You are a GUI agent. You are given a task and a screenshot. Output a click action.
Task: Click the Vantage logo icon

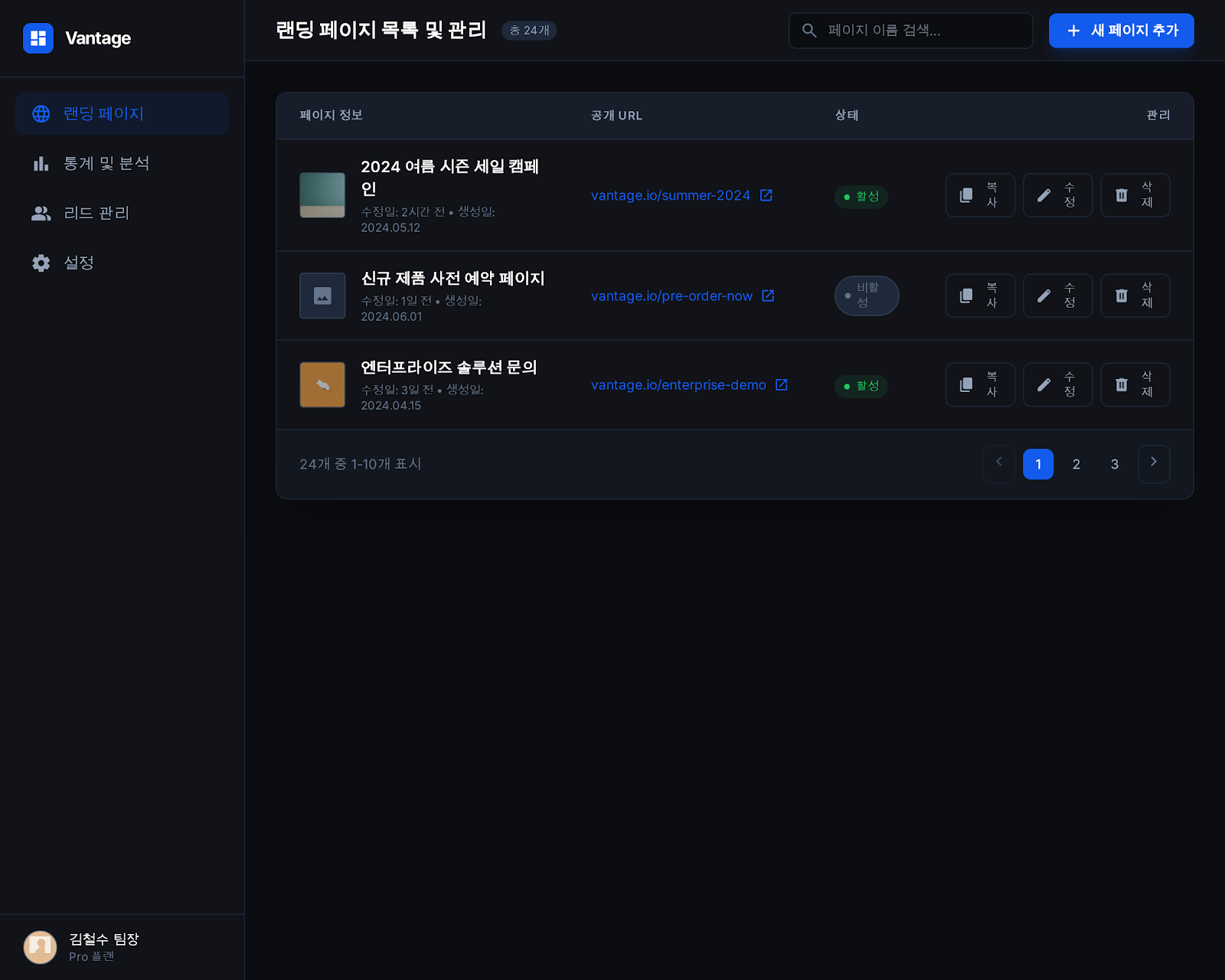tap(38, 38)
